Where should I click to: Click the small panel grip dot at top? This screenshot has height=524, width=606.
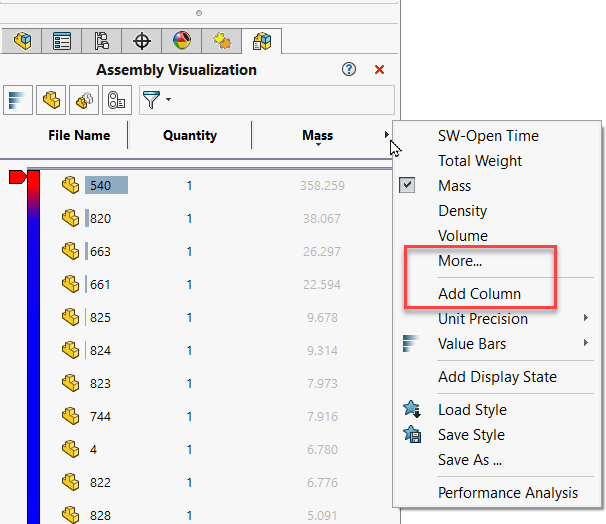click(199, 13)
